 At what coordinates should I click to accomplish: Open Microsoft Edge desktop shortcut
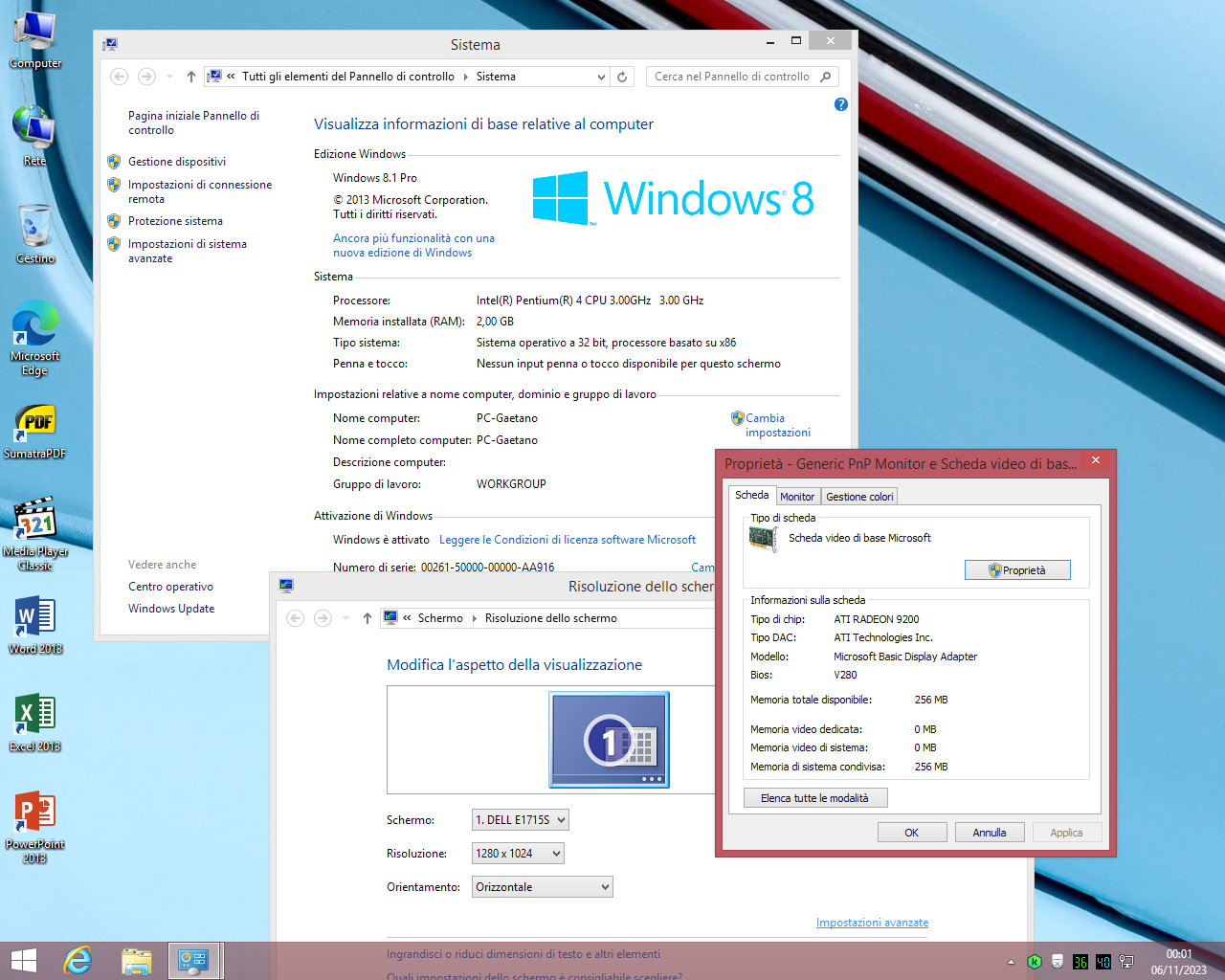coord(35,325)
